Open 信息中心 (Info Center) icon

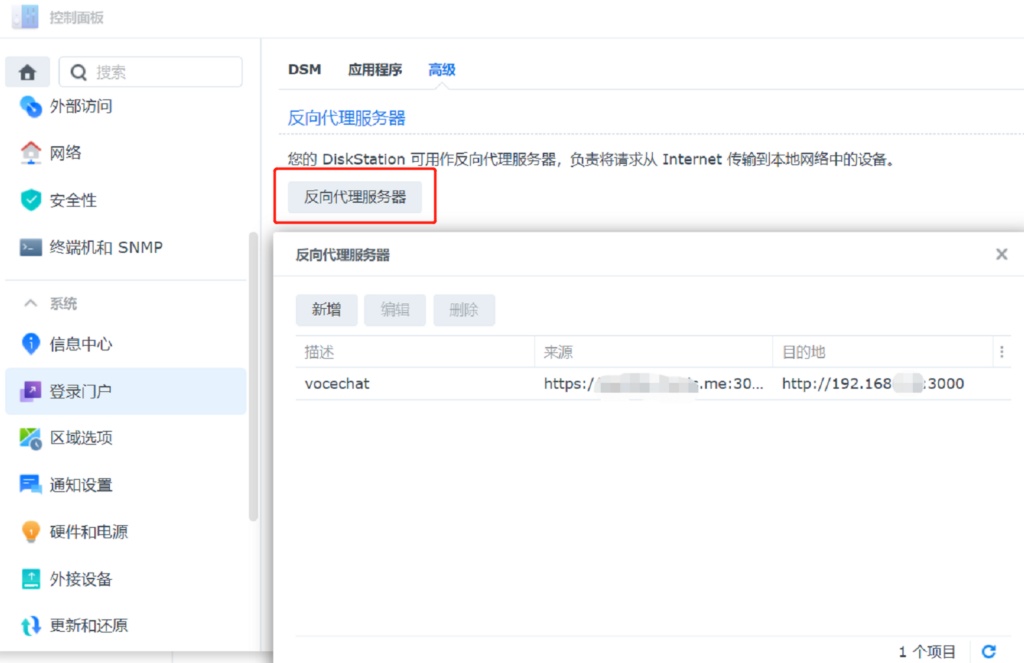tap(31, 344)
